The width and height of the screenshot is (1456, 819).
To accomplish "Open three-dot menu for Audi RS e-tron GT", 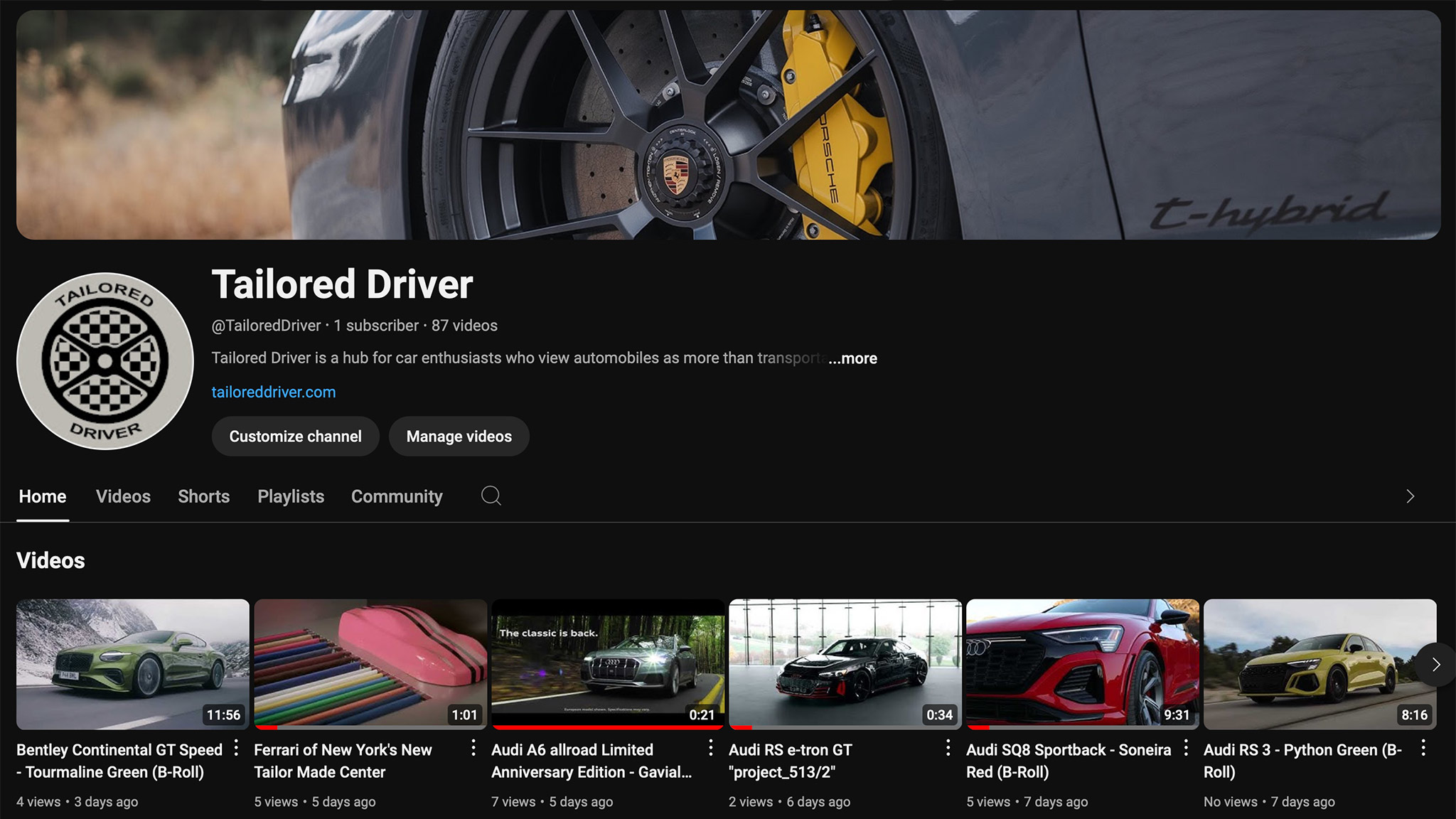I will (x=948, y=748).
